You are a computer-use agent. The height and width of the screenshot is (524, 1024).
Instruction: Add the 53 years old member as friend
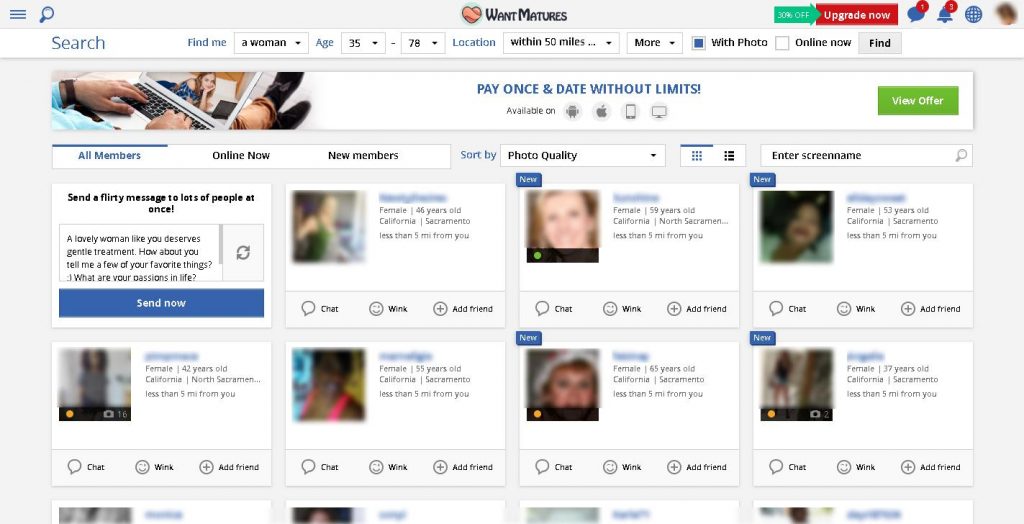point(931,308)
